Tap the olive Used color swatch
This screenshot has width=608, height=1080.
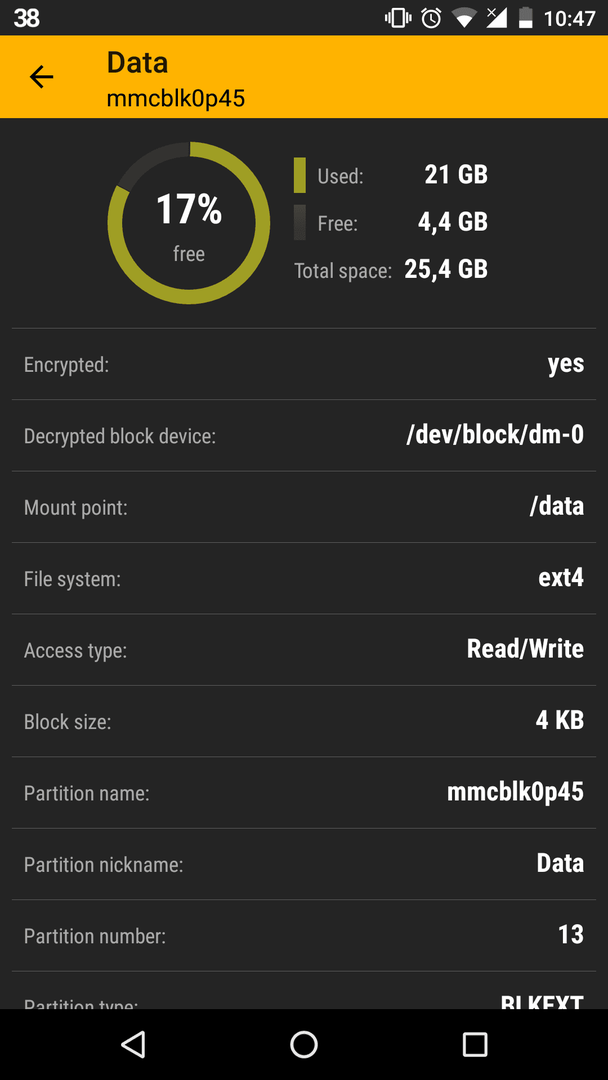pos(300,175)
